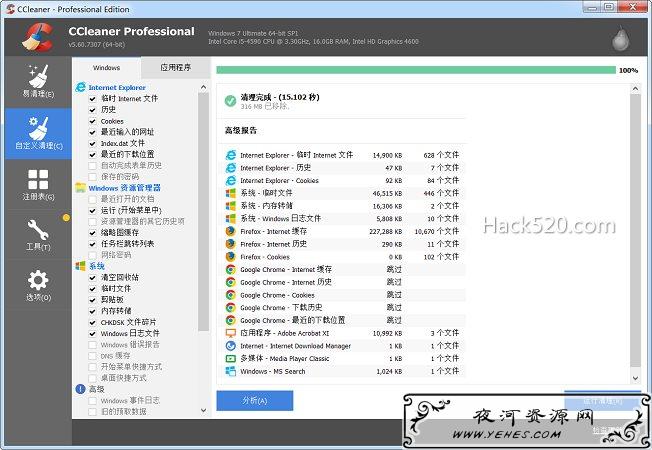Enable 最近打开的文档 checkbox
The height and width of the screenshot is (450, 652).
[x=93, y=200]
